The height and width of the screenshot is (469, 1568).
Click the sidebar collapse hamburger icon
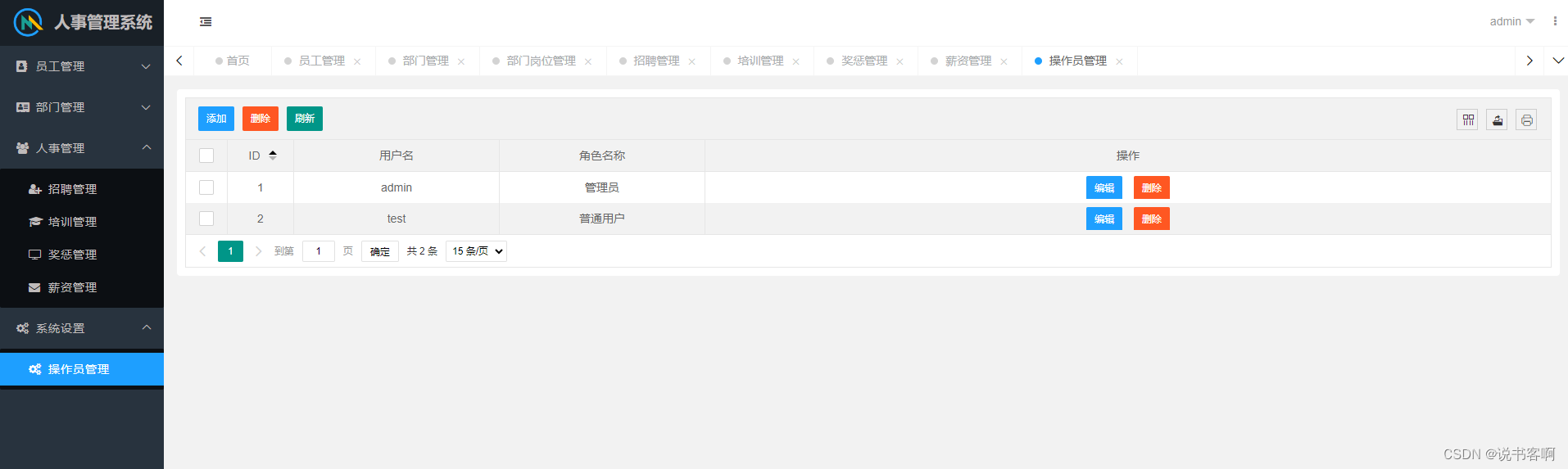pos(206,22)
